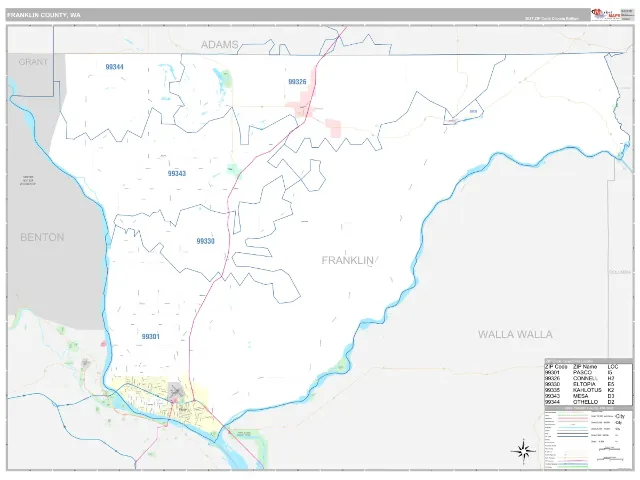Click the edition subtitle in the header bar
Viewport: 640px width, 480px height.
[551, 18]
